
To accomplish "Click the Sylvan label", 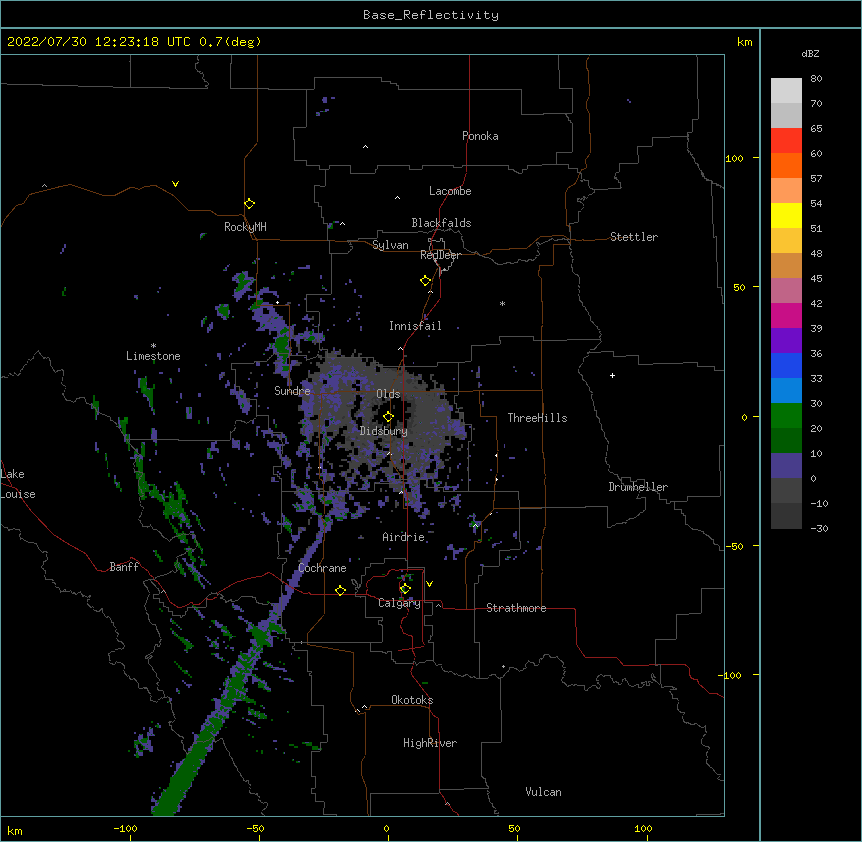I will pos(390,245).
